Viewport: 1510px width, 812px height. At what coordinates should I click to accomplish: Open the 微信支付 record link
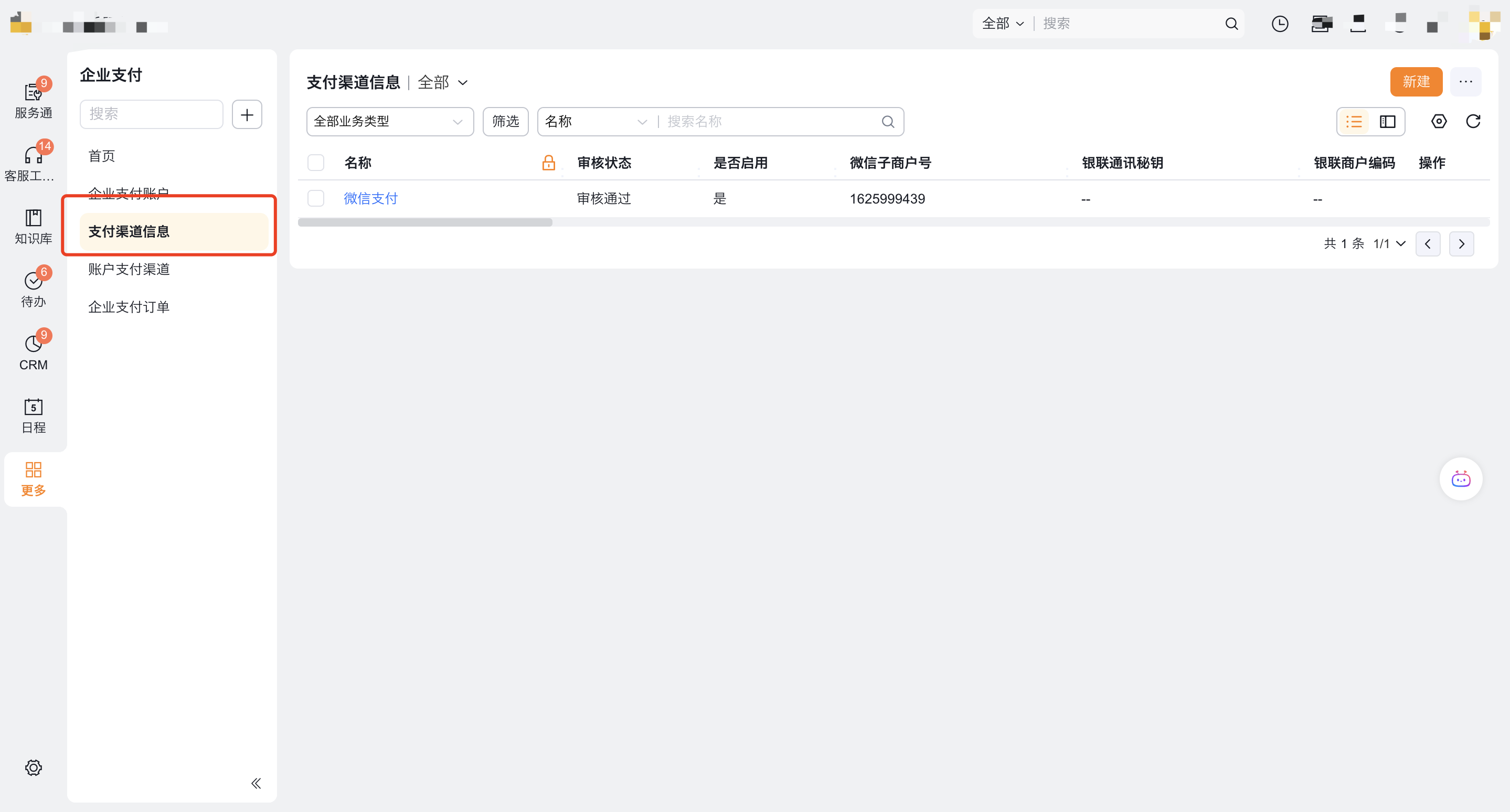[370, 198]
